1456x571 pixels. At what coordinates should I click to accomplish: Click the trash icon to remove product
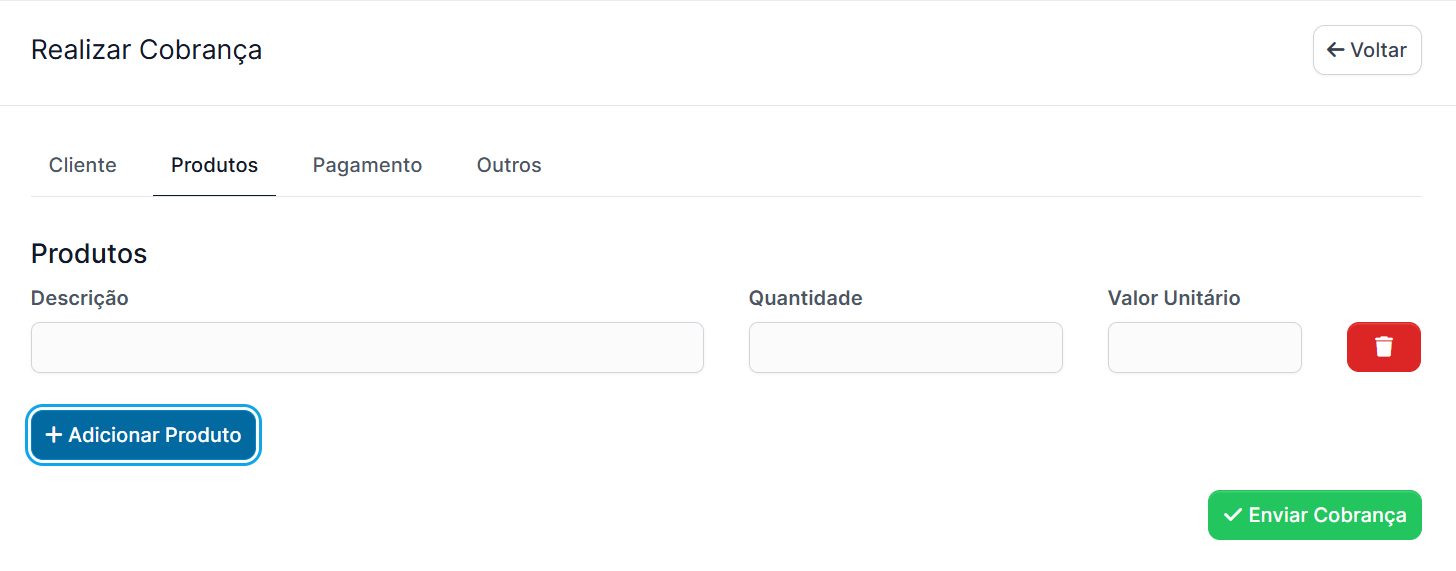click(1383, 347)
